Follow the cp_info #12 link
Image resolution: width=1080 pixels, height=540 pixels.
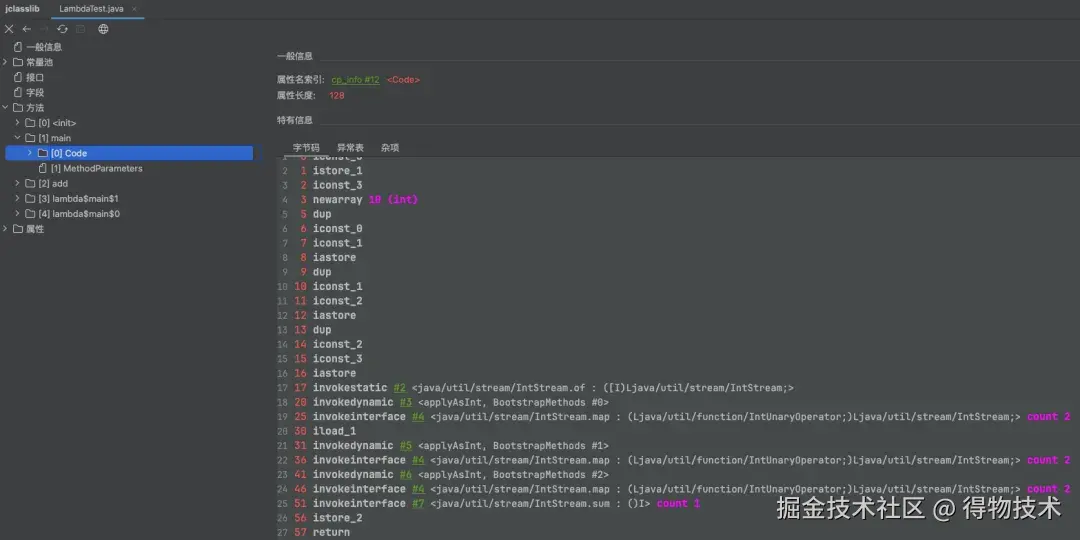pyautogui.click(x=355, y=80)
